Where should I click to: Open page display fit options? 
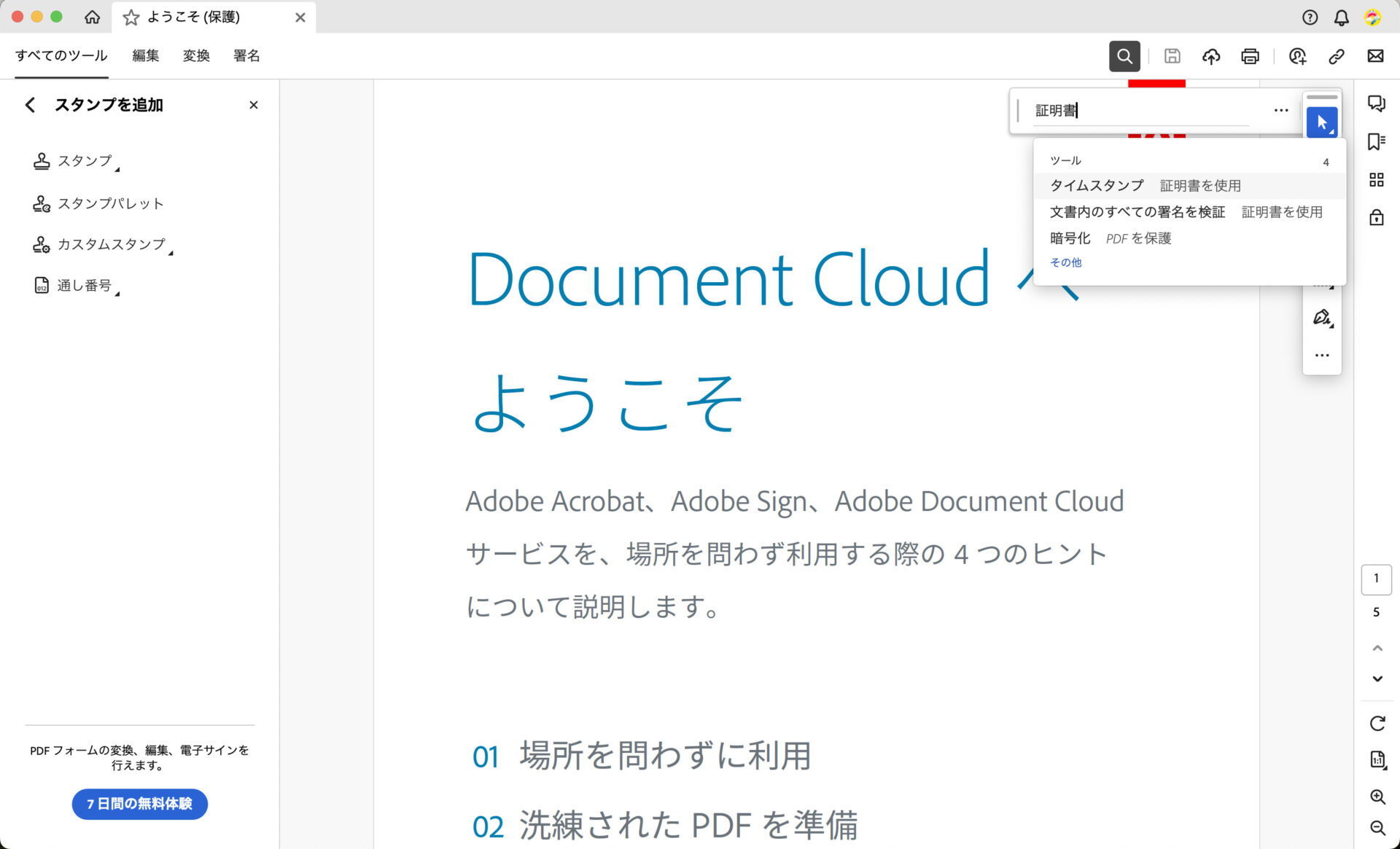pos(1377,760)
